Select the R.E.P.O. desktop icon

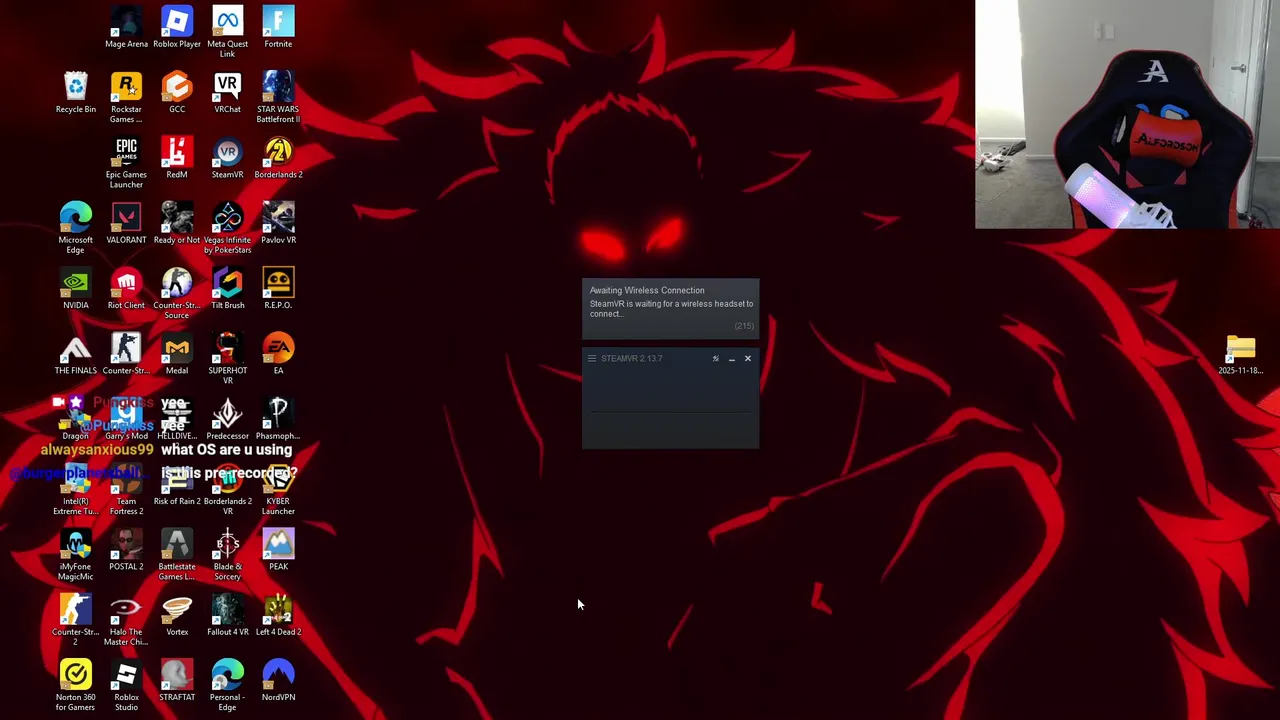278,289
